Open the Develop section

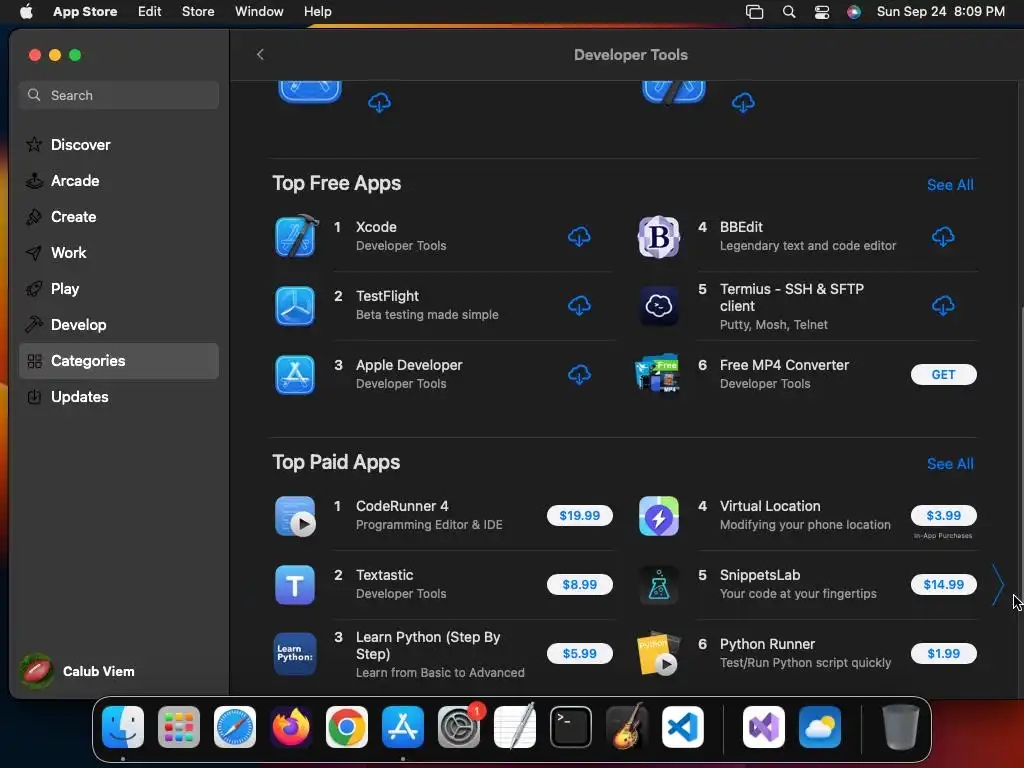pyautogui.click(x=119, y=325)
